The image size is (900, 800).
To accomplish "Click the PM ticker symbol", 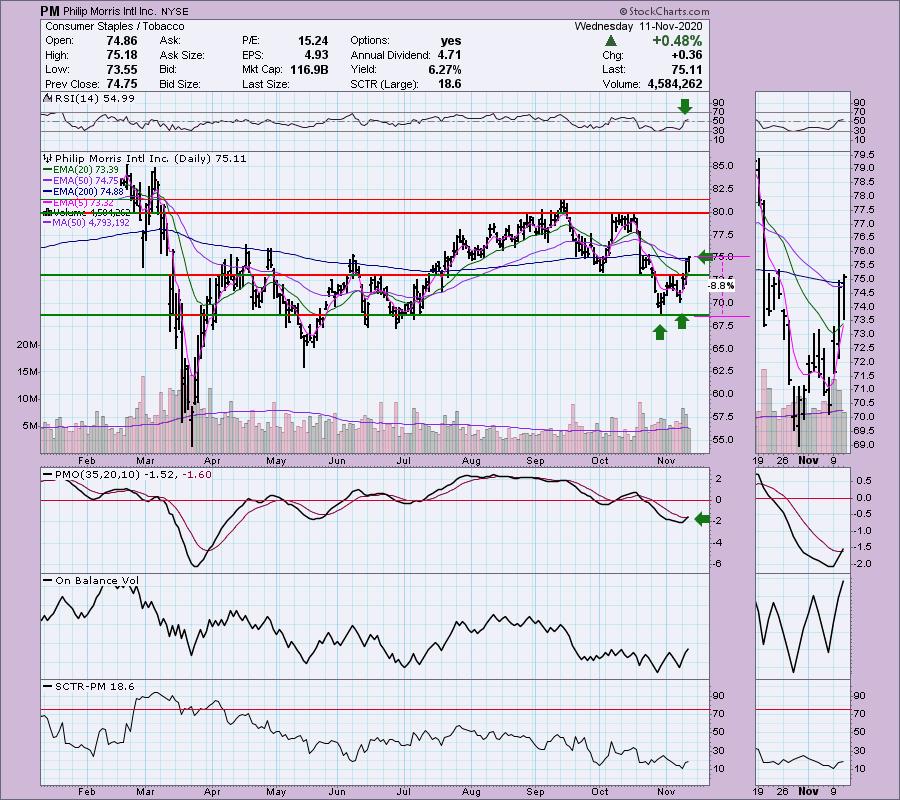I will point(50,11).
